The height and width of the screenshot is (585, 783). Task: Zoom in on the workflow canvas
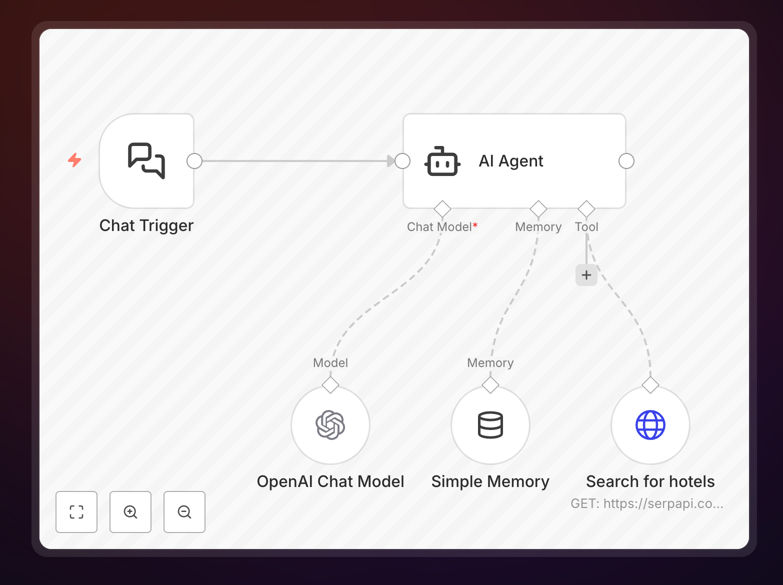(130, 512)
